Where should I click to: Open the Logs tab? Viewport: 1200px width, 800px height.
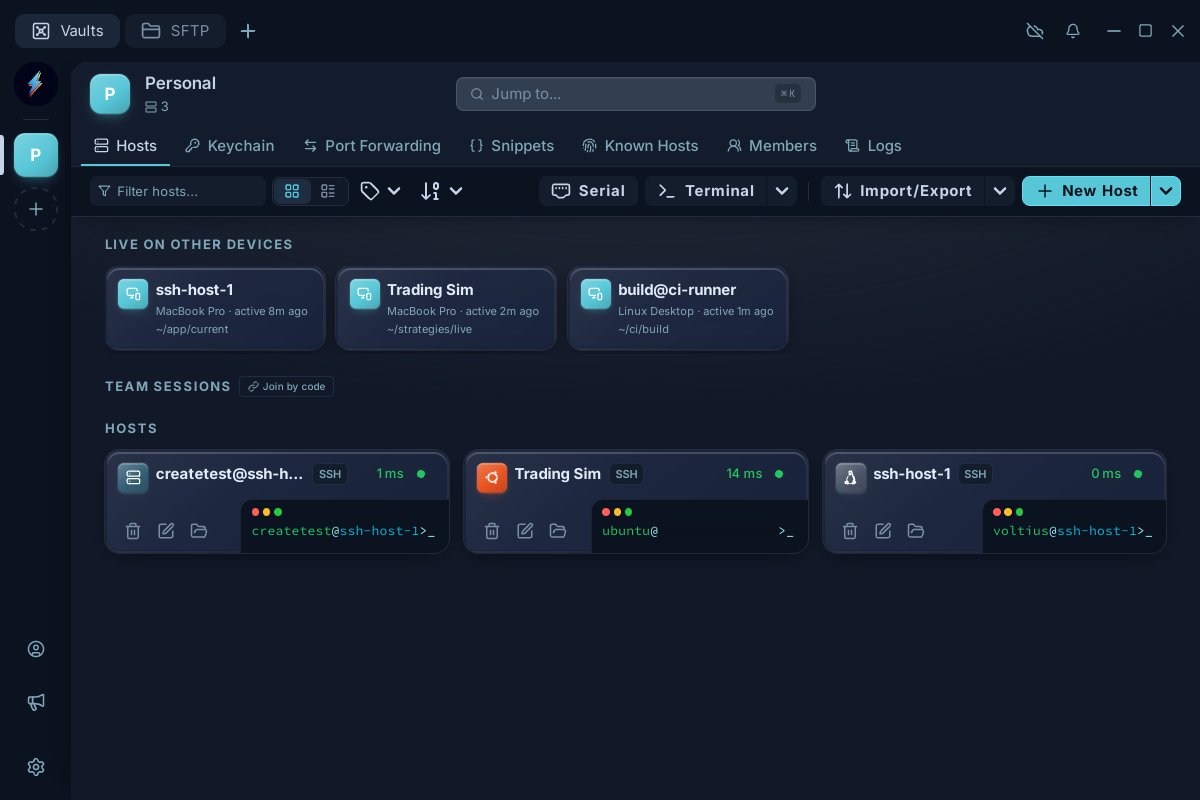point(873,146)
